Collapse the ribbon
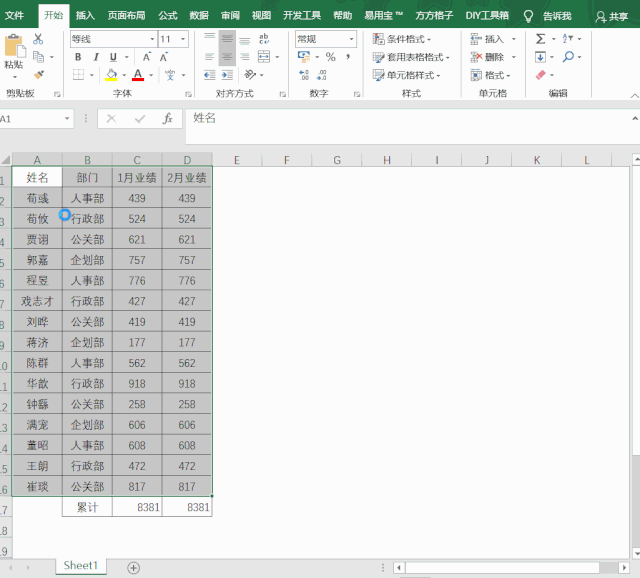Viewport: 640px width, 578px height. click(634, 96)
